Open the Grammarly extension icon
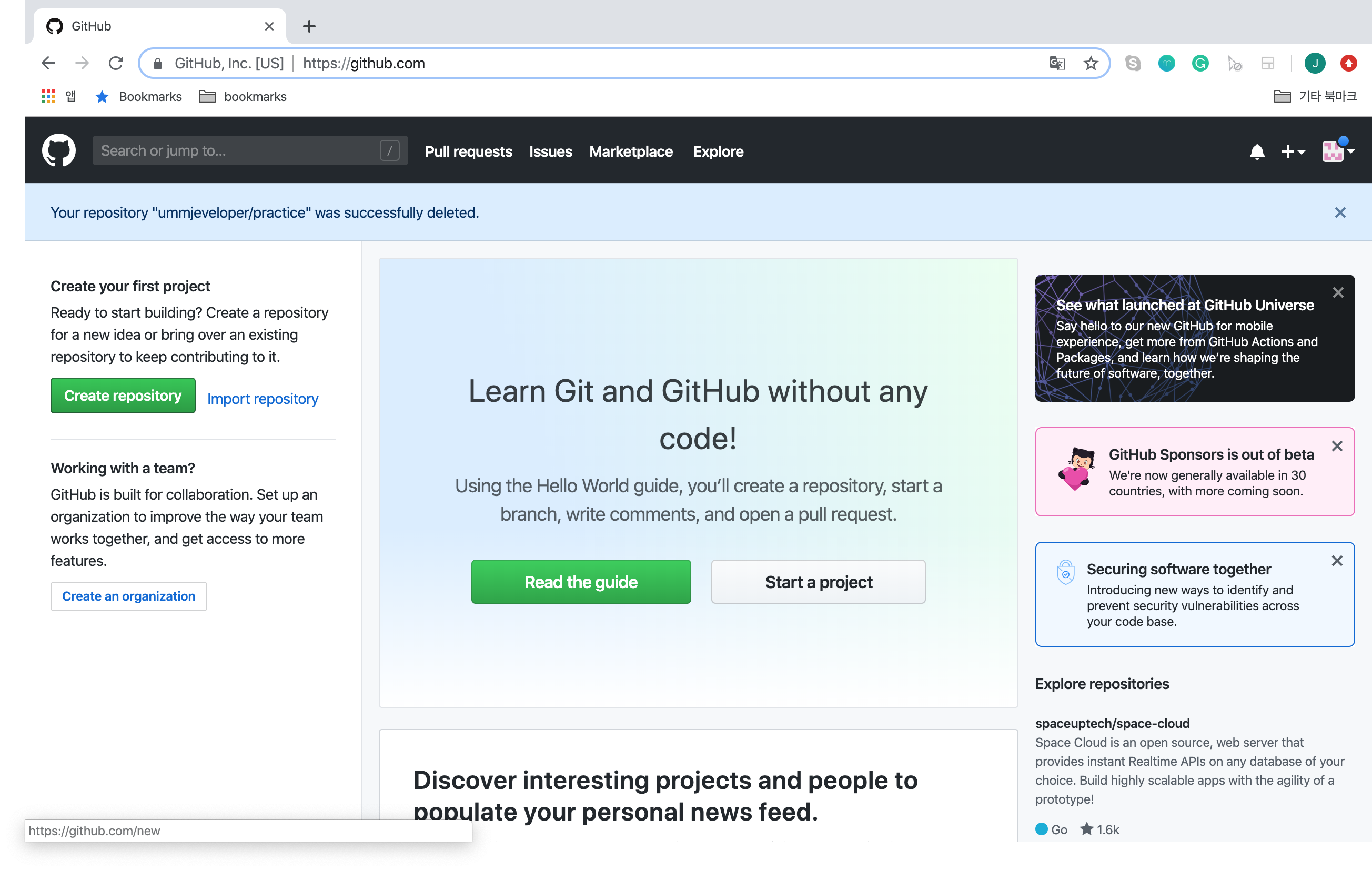This screenshot has width=1372, height=871. [x=1200, y=63]
